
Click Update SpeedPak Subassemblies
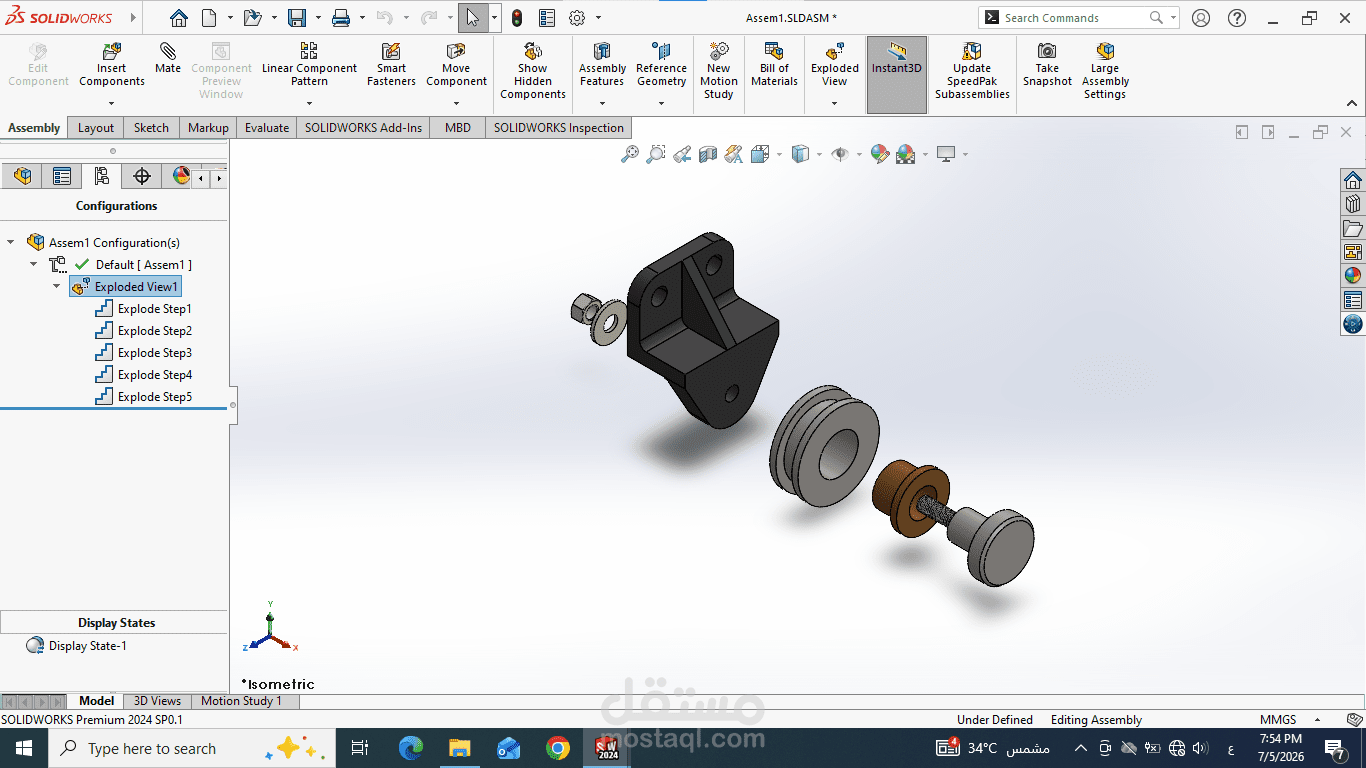point(972,71)
